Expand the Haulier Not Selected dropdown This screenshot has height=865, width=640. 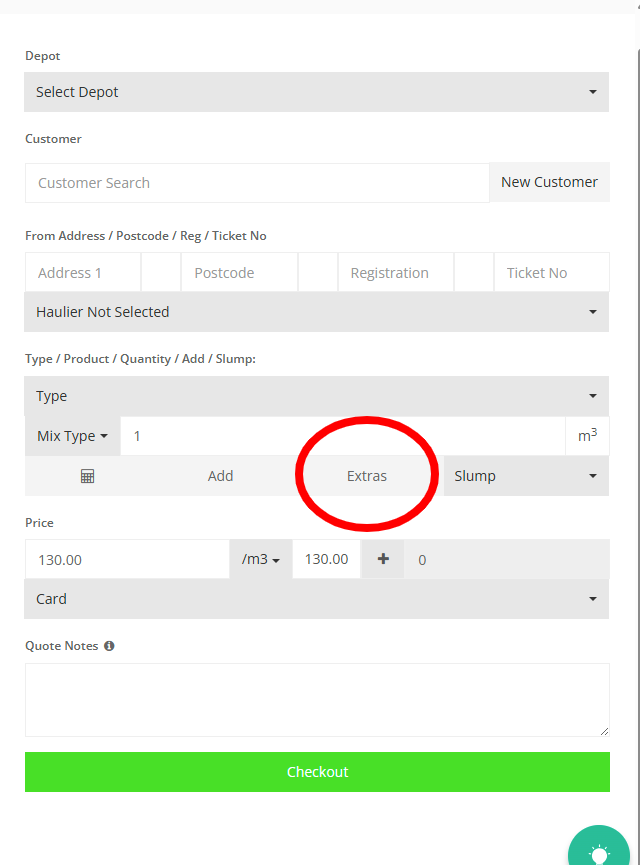[x=316, y=312]
